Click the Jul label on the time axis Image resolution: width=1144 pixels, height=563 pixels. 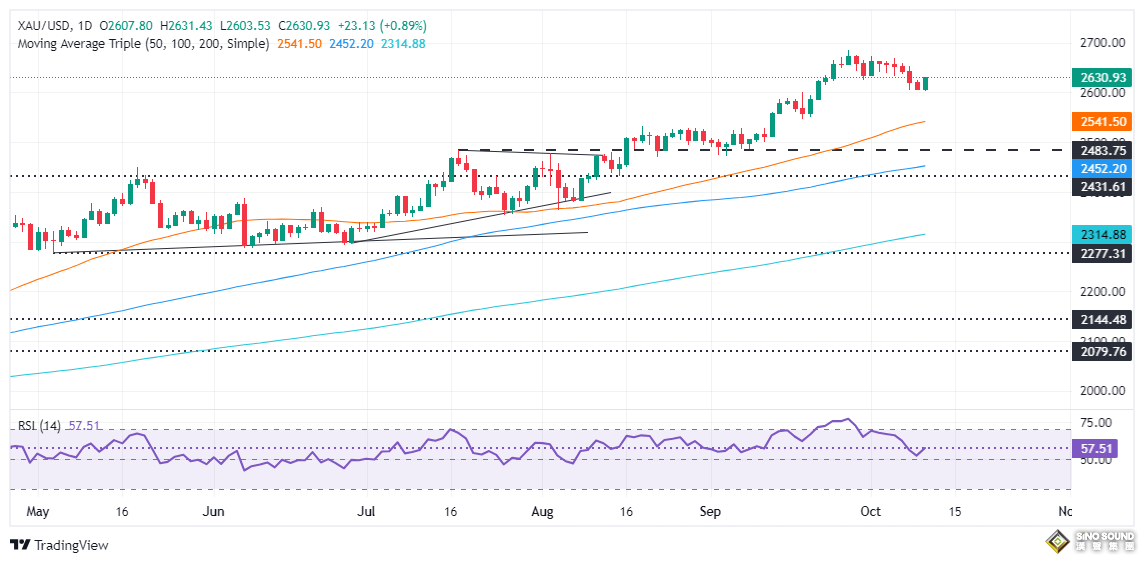[x=368, y=511]
